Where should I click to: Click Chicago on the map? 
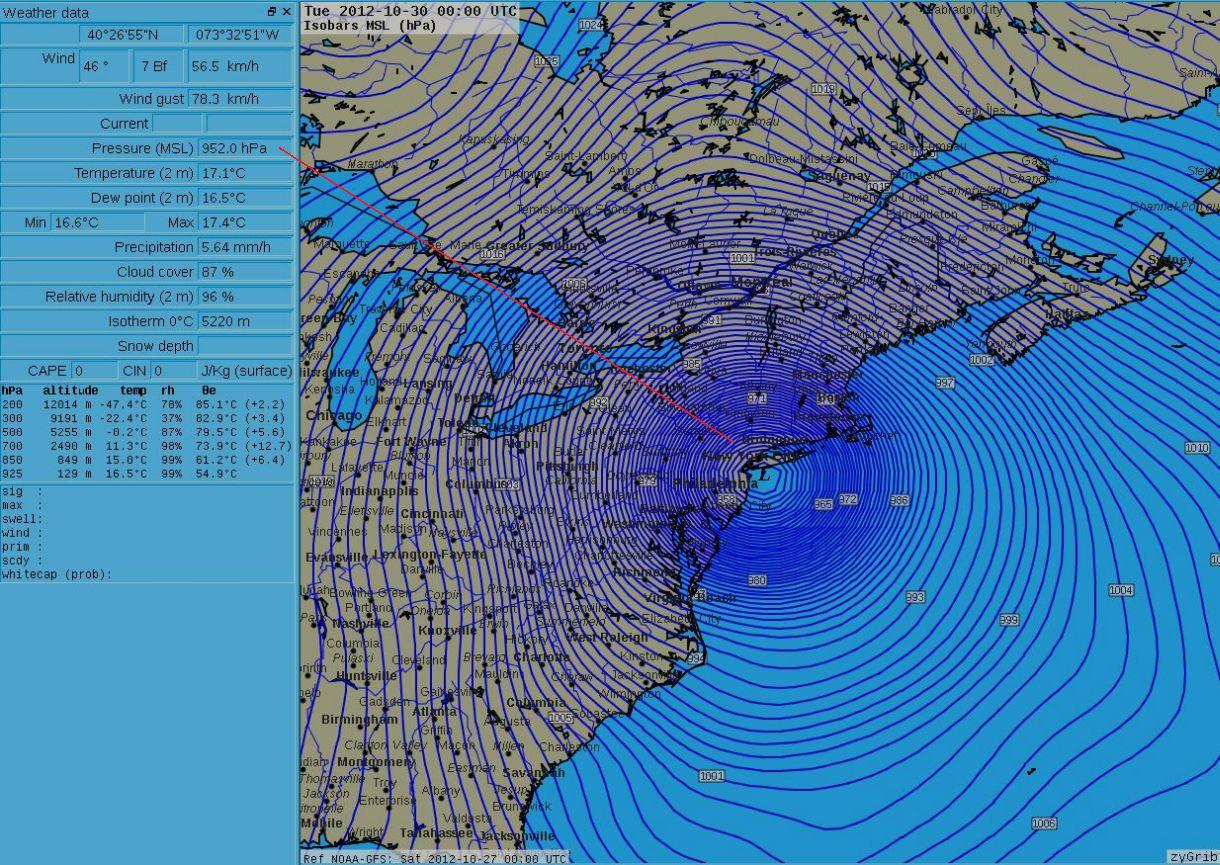pos(334,415)
